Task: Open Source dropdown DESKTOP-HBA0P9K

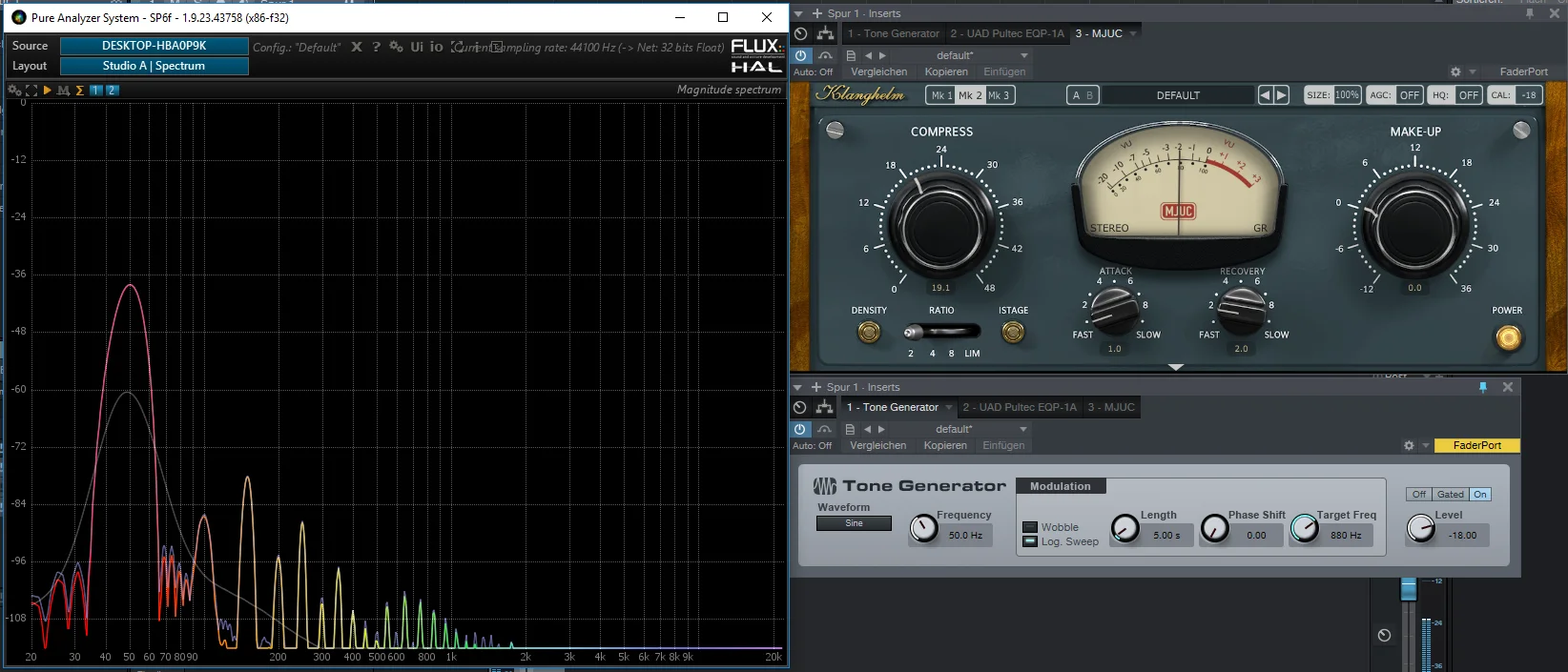Action: click(155, 46)
